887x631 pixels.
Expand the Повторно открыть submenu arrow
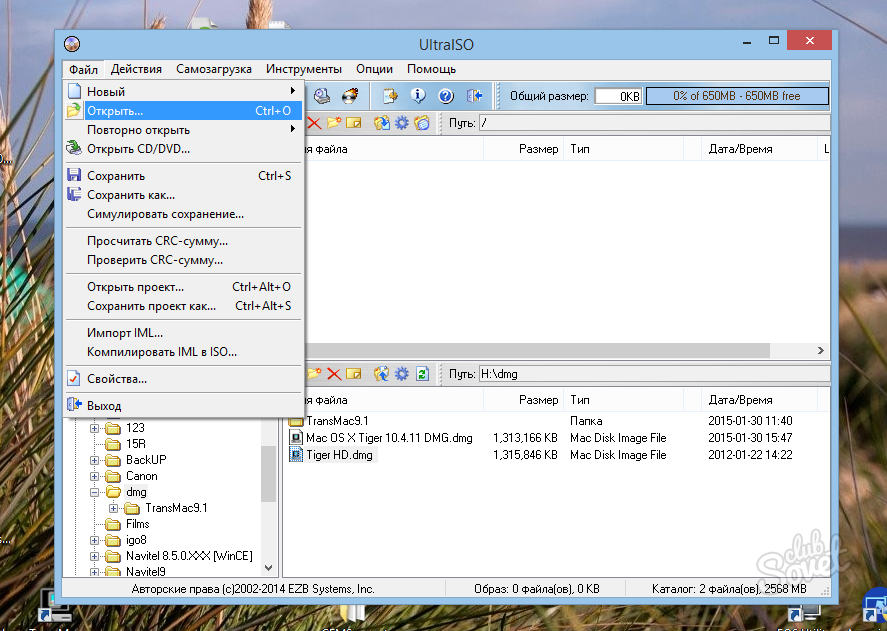click(292, 129)
